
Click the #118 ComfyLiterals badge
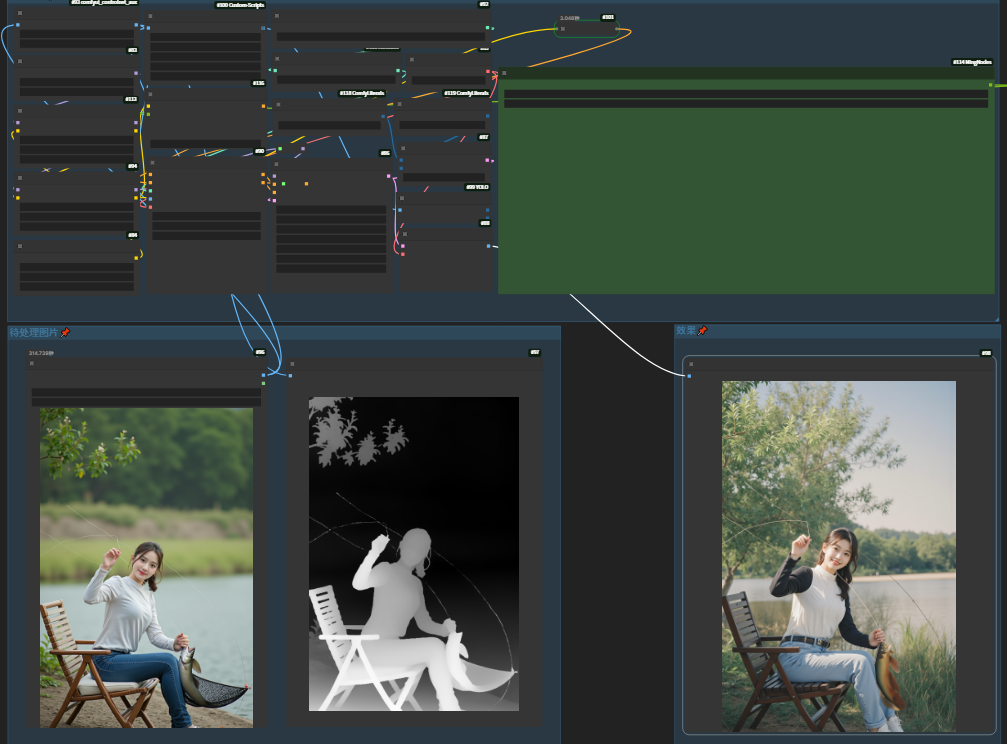click(362, 93)
